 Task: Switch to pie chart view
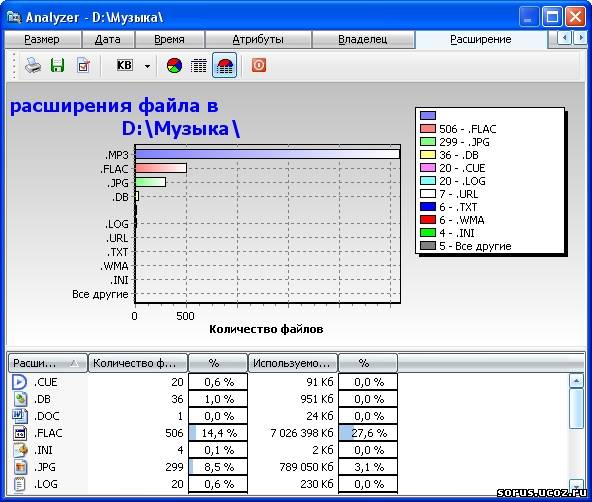pos(174,66)
